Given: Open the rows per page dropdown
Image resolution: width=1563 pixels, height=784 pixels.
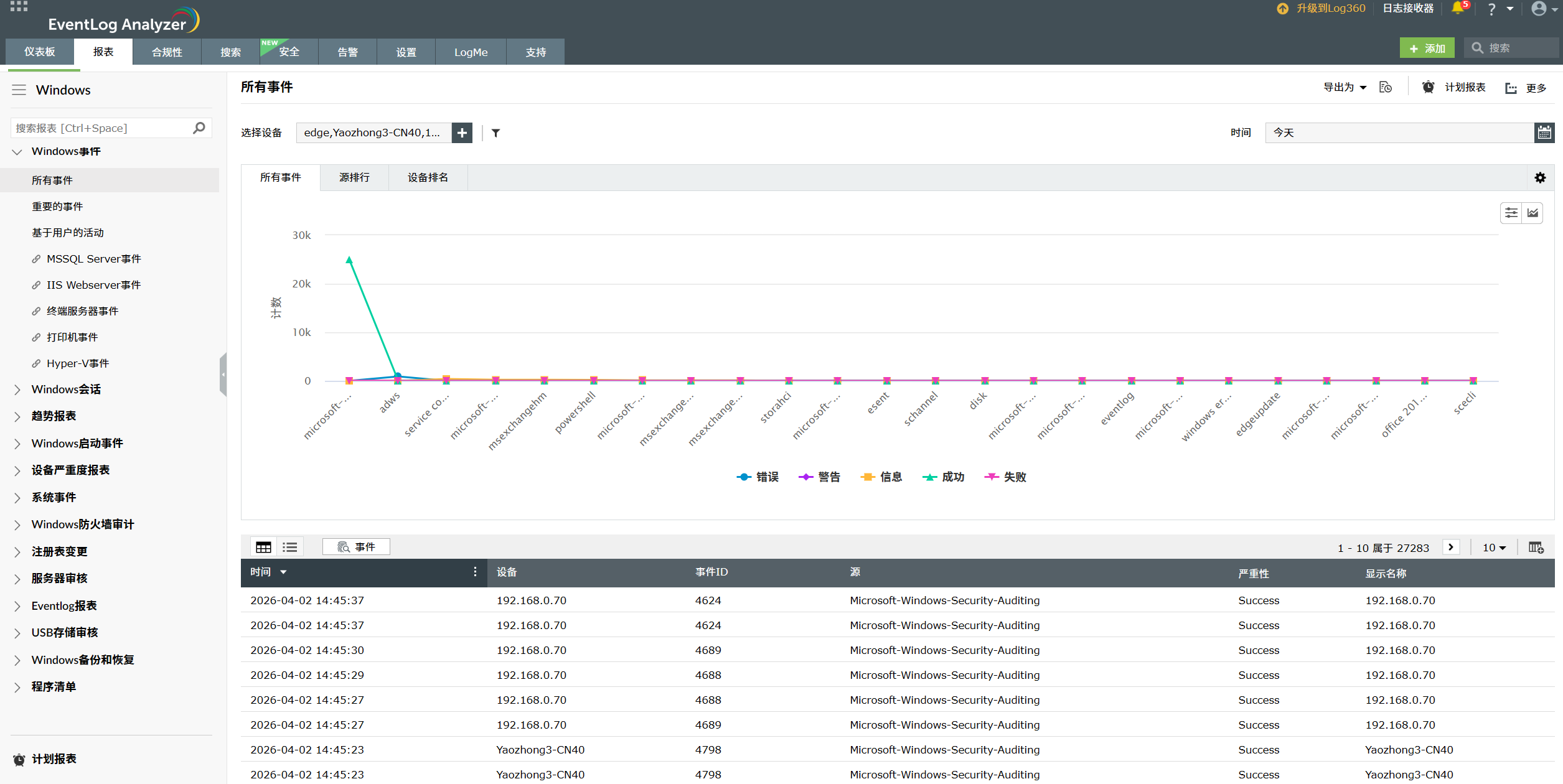Looking at the screenshot, I should [x=1494, y=548].
